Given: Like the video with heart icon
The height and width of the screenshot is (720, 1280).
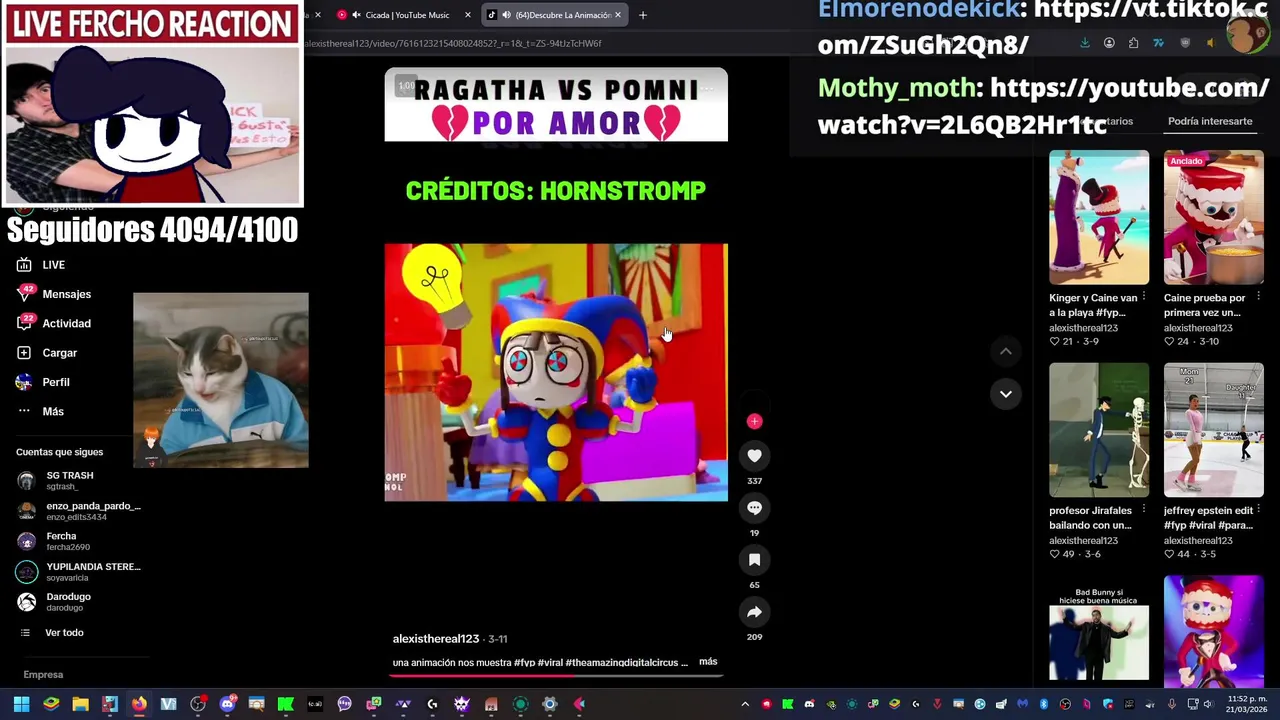Looking at the screenshot, I should (x=755, y=456).
